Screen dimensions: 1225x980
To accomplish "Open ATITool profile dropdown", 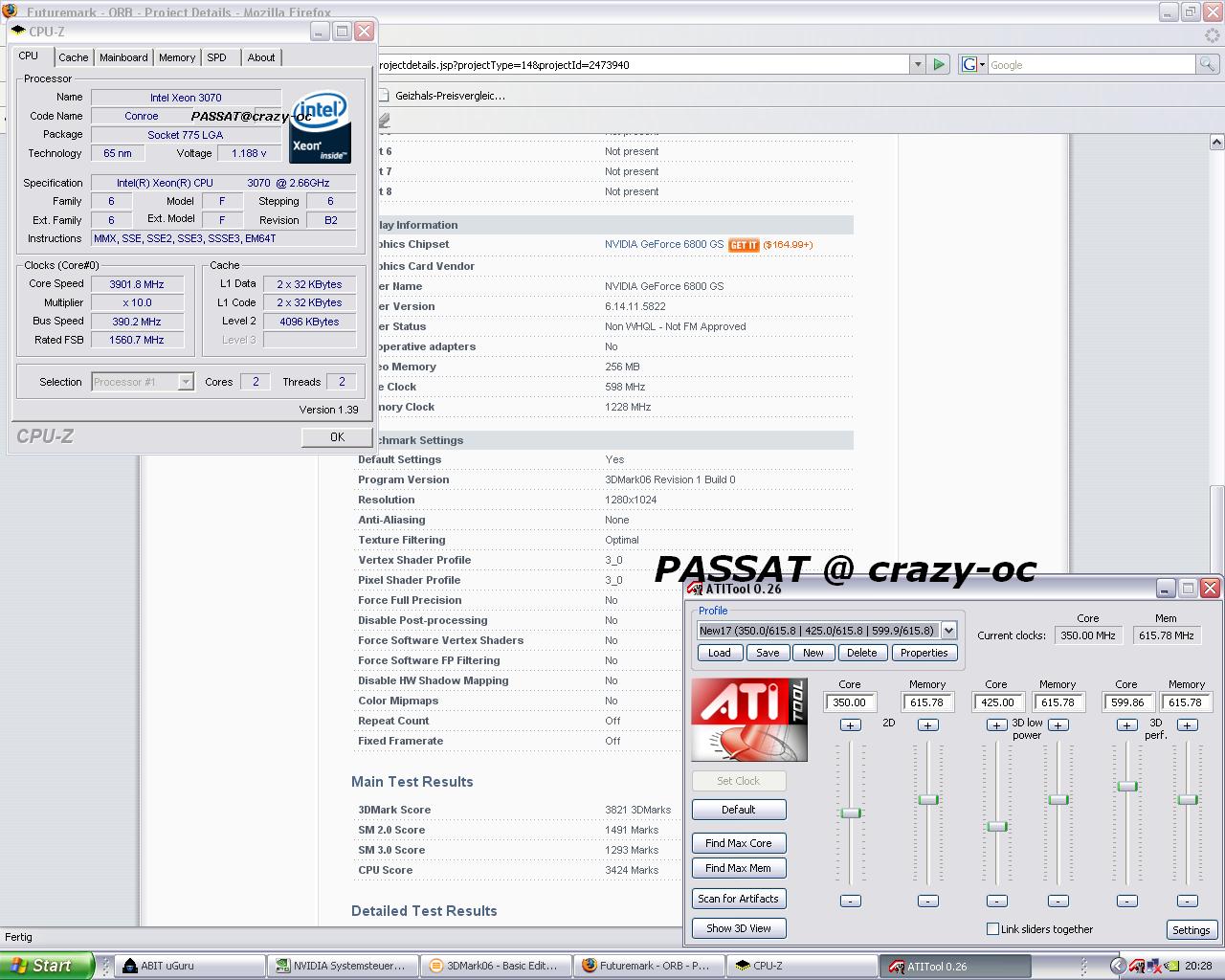I will coord(948,631).
